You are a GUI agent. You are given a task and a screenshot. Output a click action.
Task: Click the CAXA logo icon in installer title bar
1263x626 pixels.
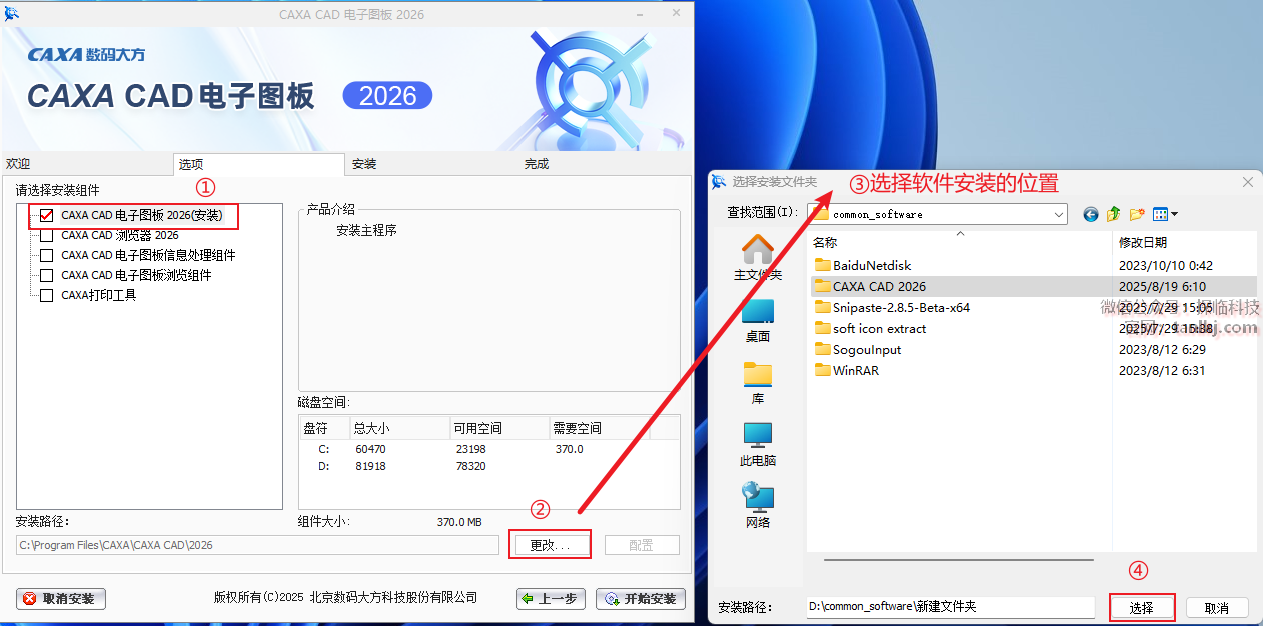[12, 13]
